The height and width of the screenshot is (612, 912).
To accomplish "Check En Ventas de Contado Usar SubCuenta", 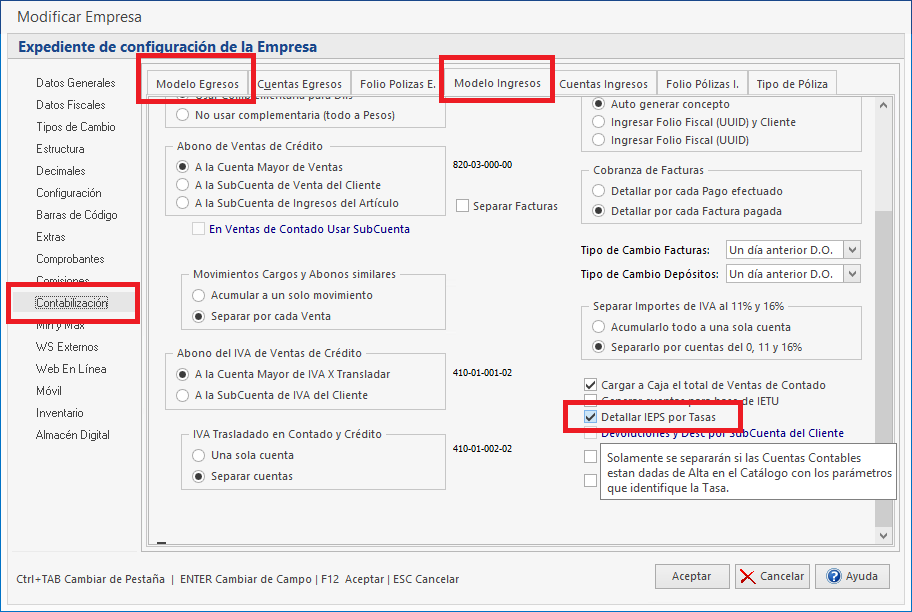I will pos(198,229).
